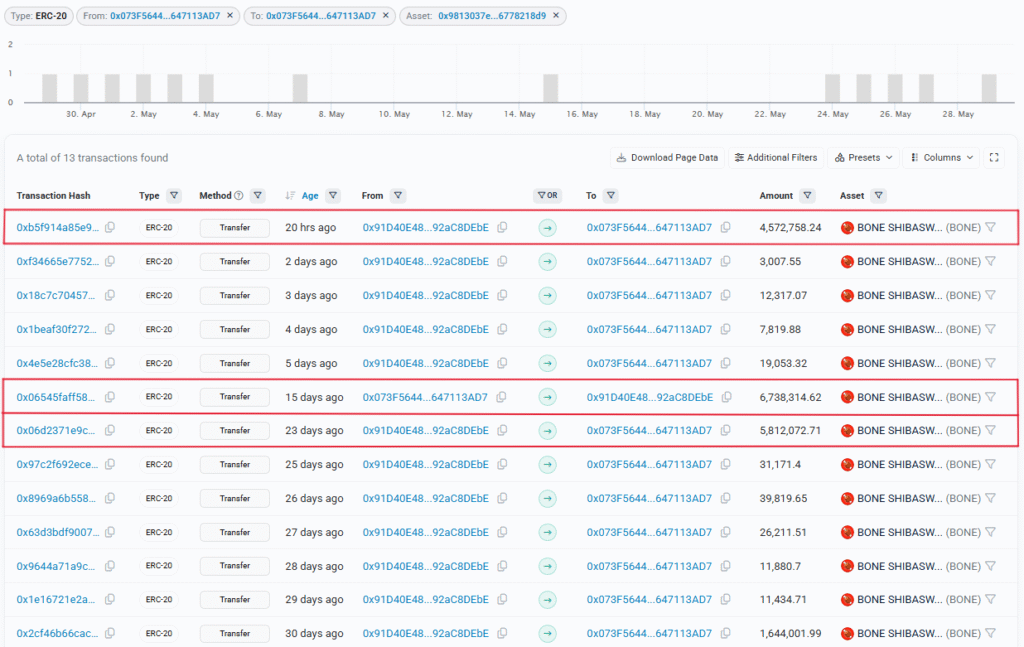
Task: Click Transfer method badge in 3 days row
Action: [234, 295]
